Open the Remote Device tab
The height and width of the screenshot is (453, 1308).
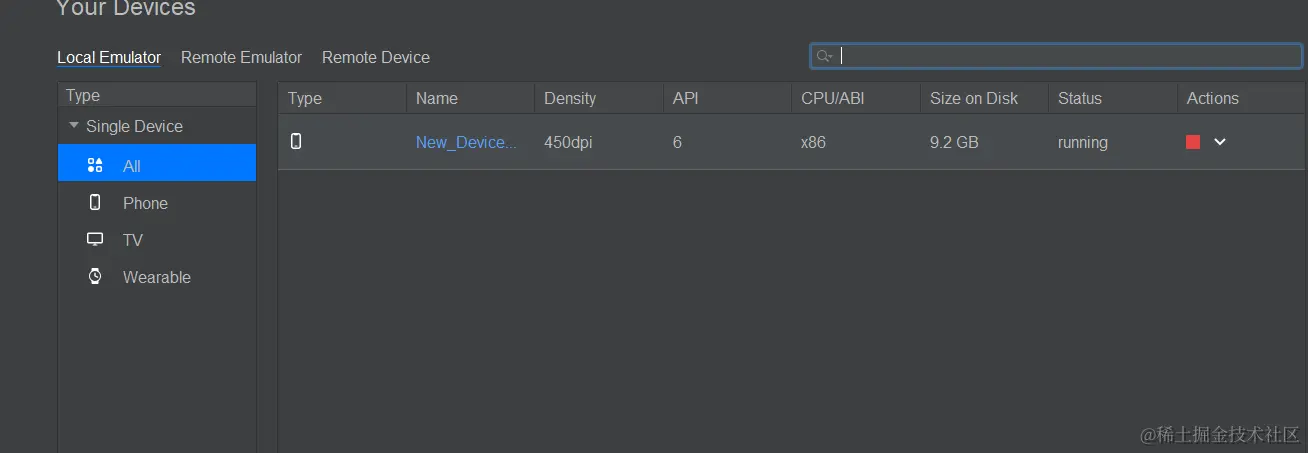point(376,58)
